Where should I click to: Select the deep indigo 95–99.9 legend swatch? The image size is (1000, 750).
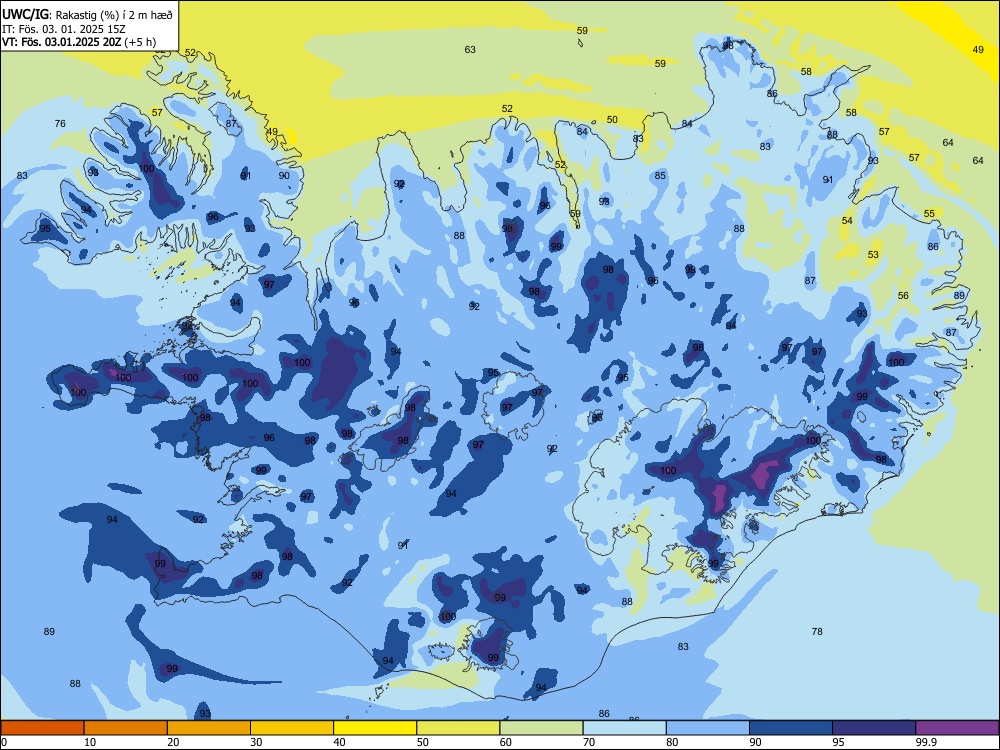(x=874, y=728)
